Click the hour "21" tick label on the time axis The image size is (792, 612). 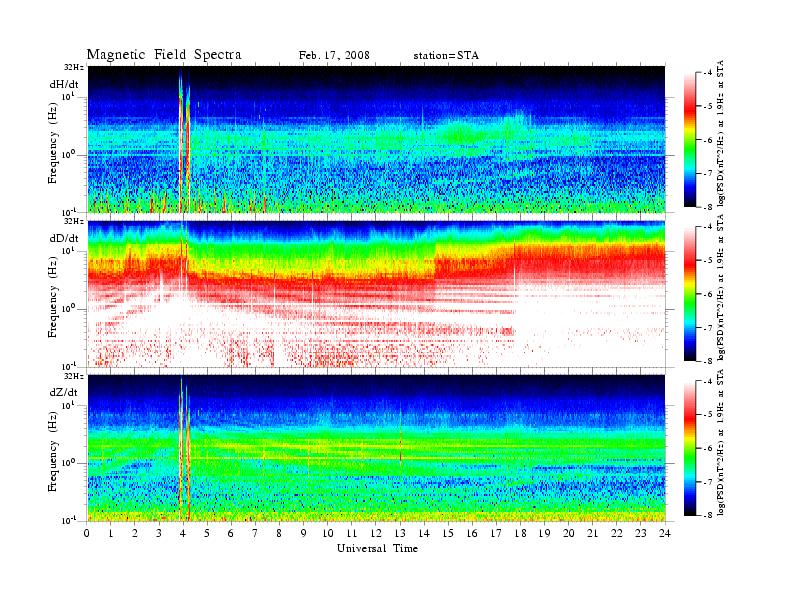point(592,534)
